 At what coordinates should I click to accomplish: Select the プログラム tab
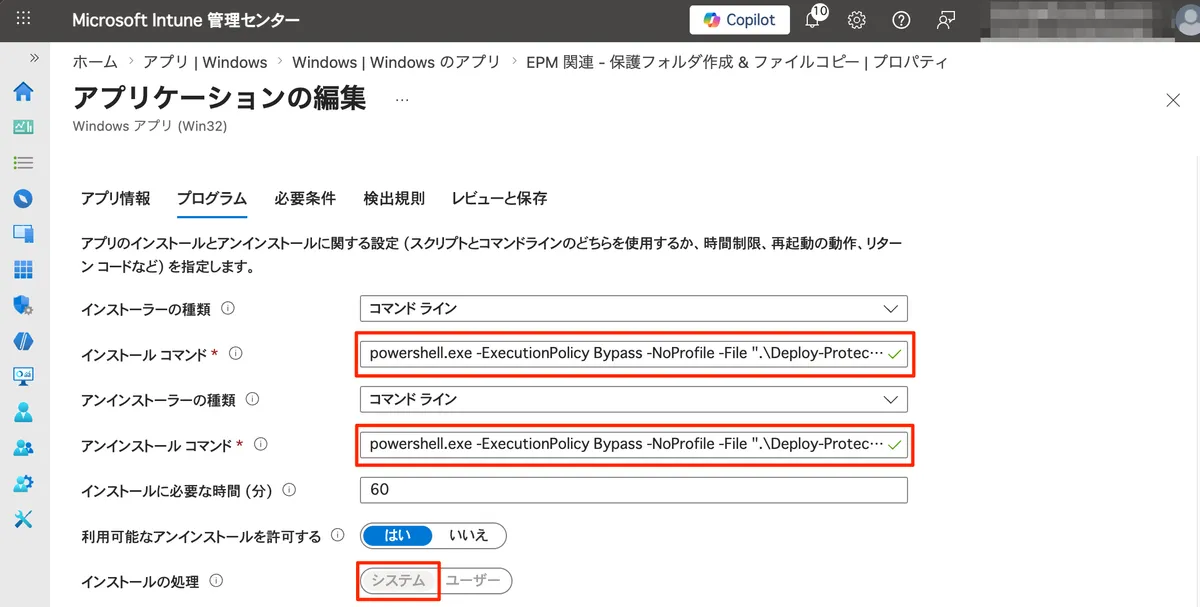tap(212, 198)
